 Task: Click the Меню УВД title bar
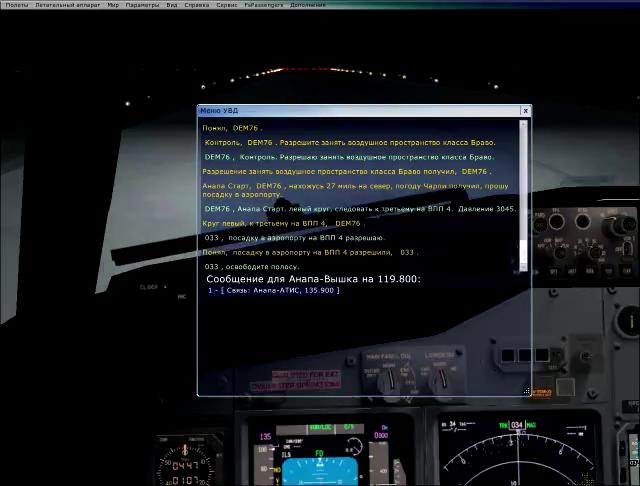tap(359, 111)
